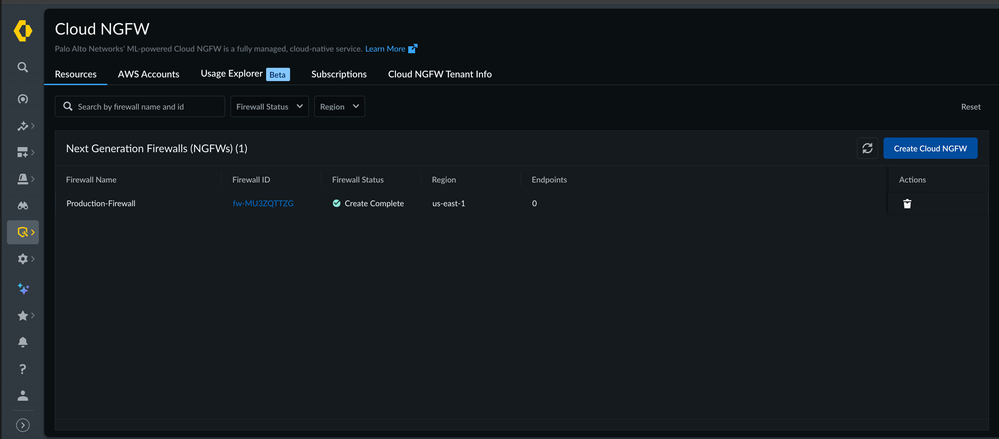
Task: Click the Next Generation Firewalls (NGFWs) heading
Action: pyautogui.click(x=157, y=148)
